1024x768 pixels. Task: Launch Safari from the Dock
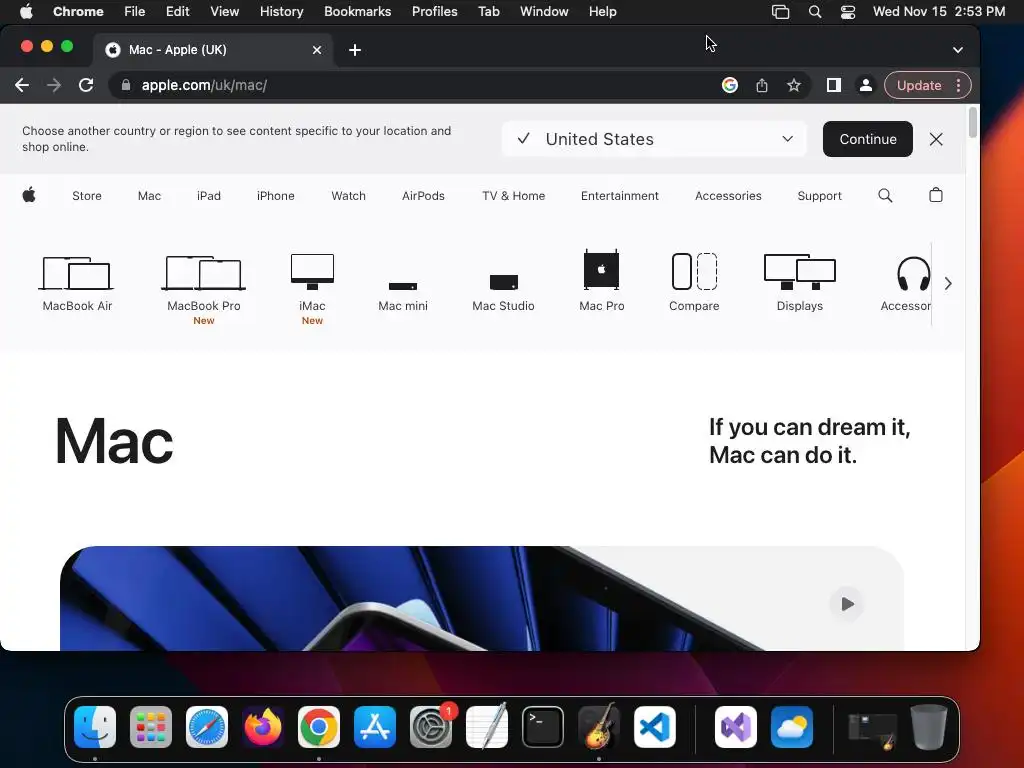pyautogui.click(x=206, y=727)
